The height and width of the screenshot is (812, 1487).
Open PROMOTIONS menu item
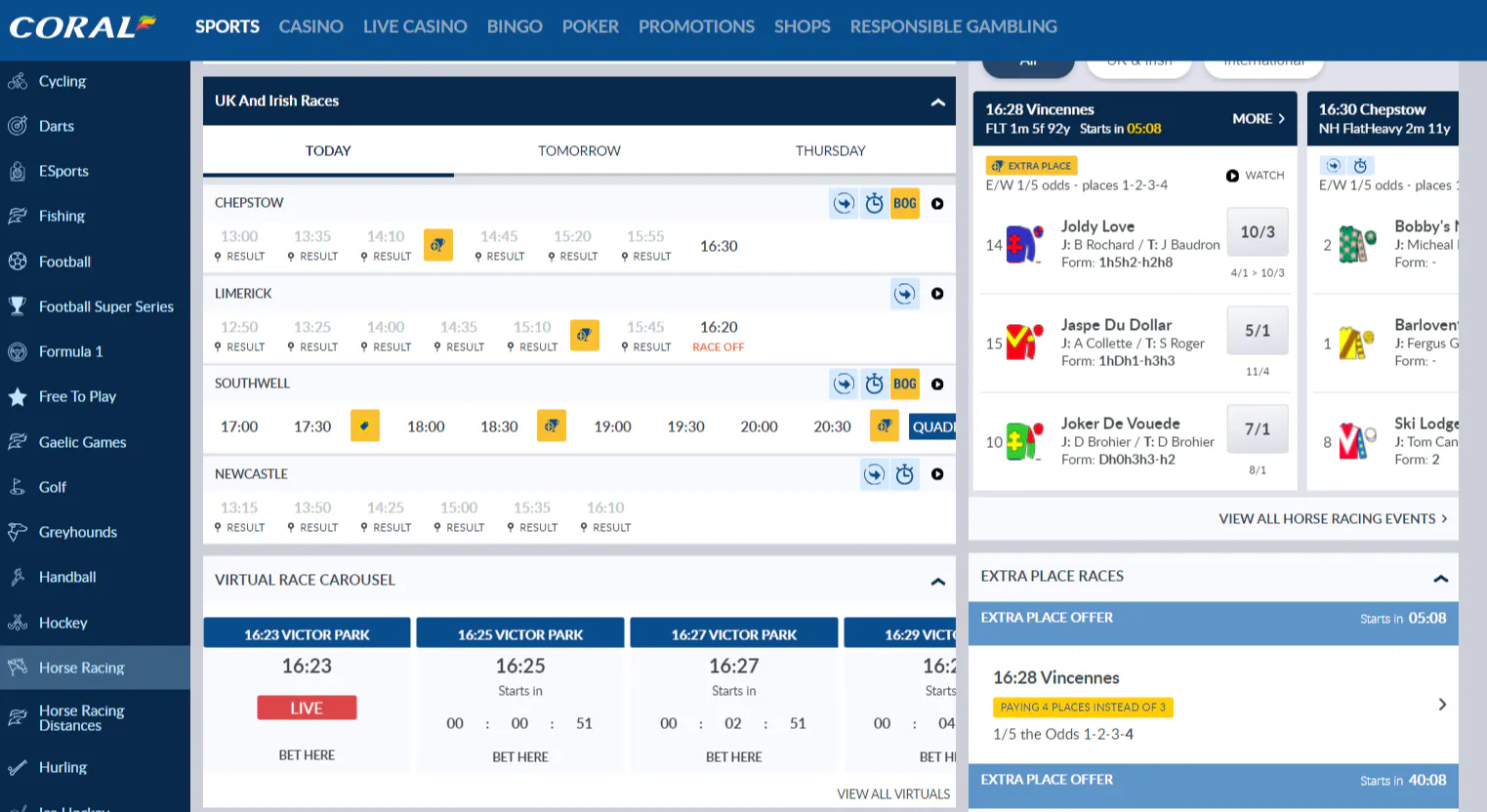[696, 26]
